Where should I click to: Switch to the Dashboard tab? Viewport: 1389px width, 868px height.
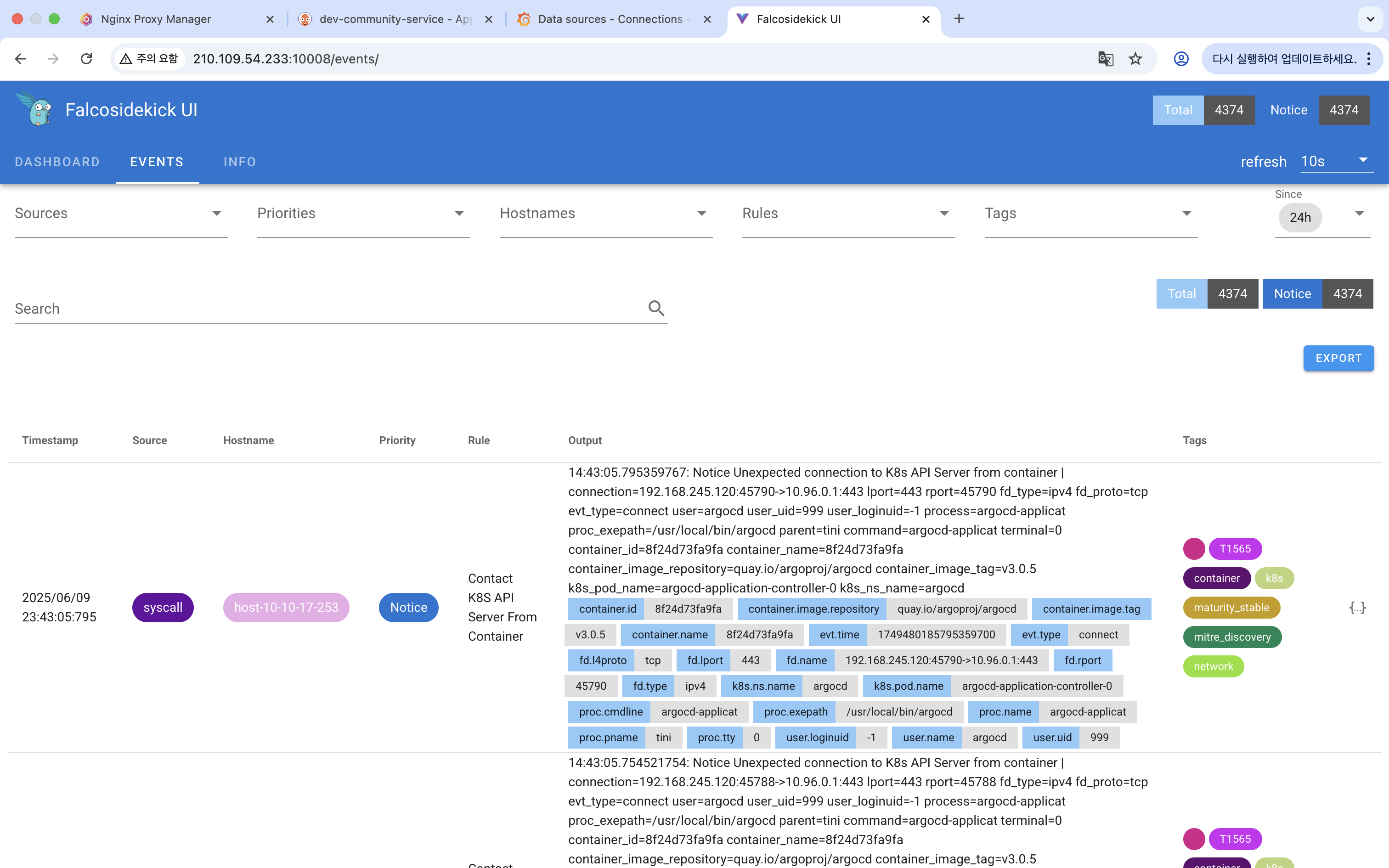coord(57,162)
